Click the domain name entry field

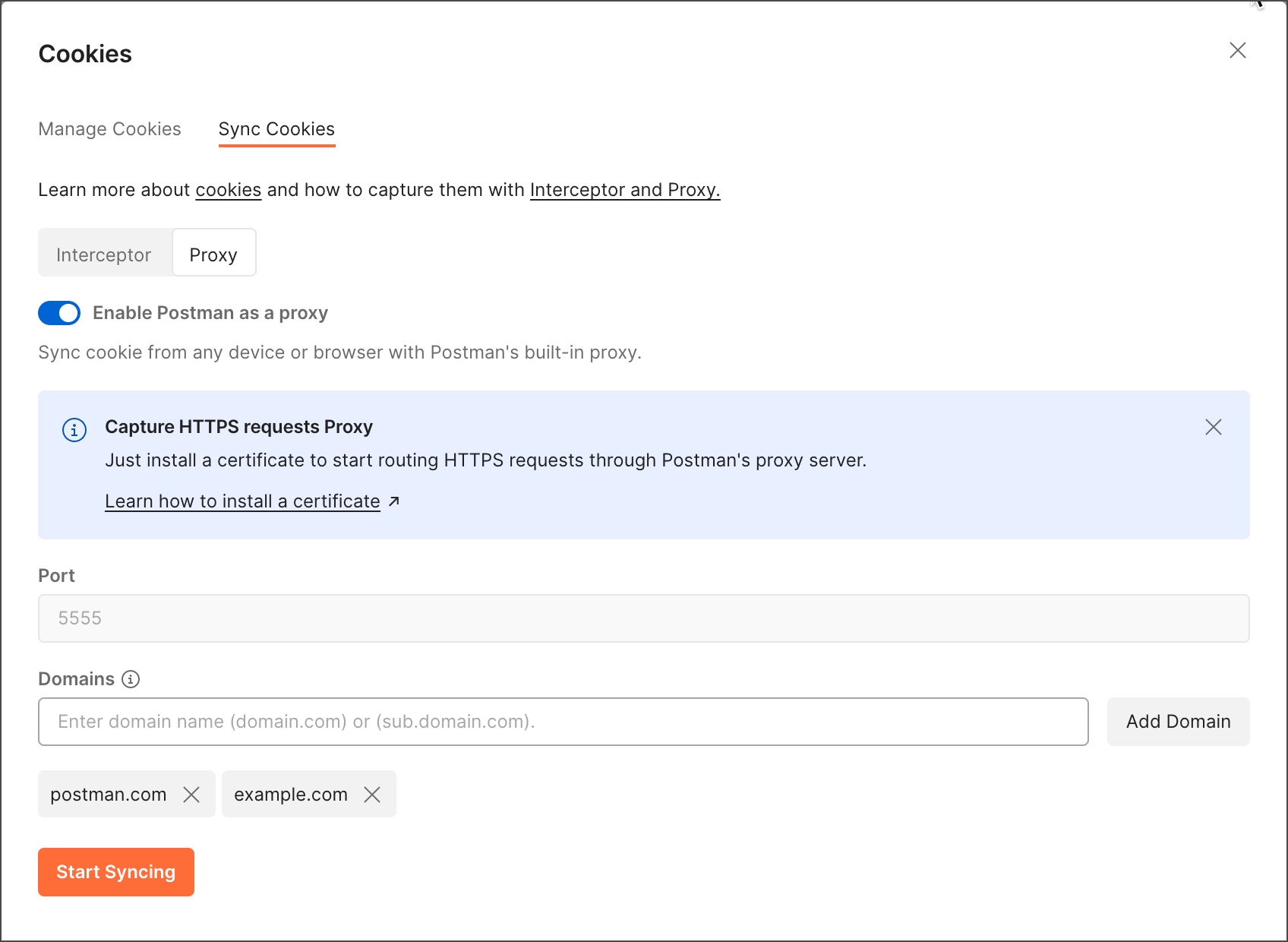[x=562, y=721]
